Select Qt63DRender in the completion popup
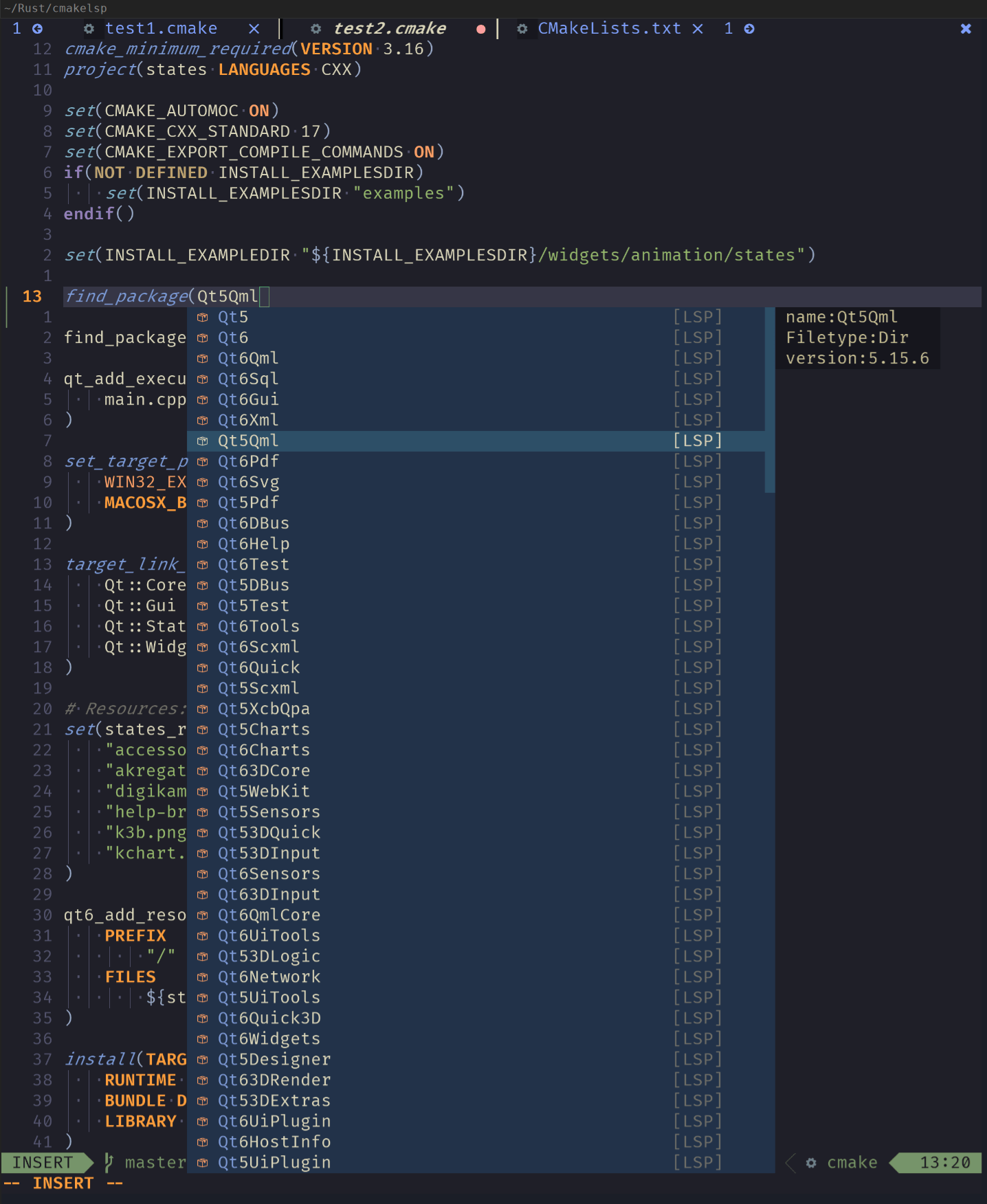The width and height of the screenshot is (987, 1204). pos(476,1080)
